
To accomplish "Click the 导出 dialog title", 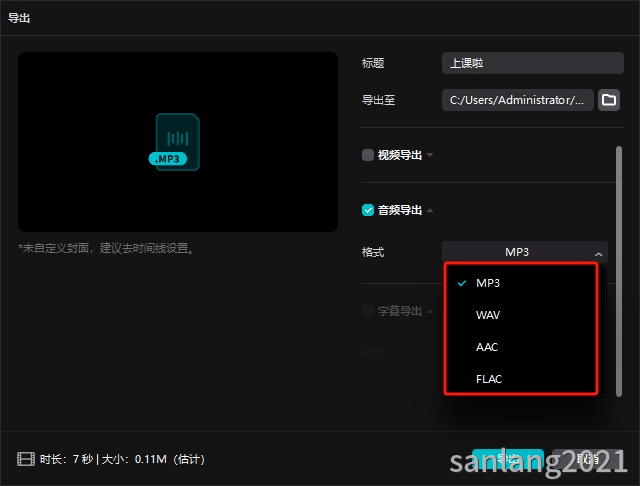I will [x=19, y=18].
